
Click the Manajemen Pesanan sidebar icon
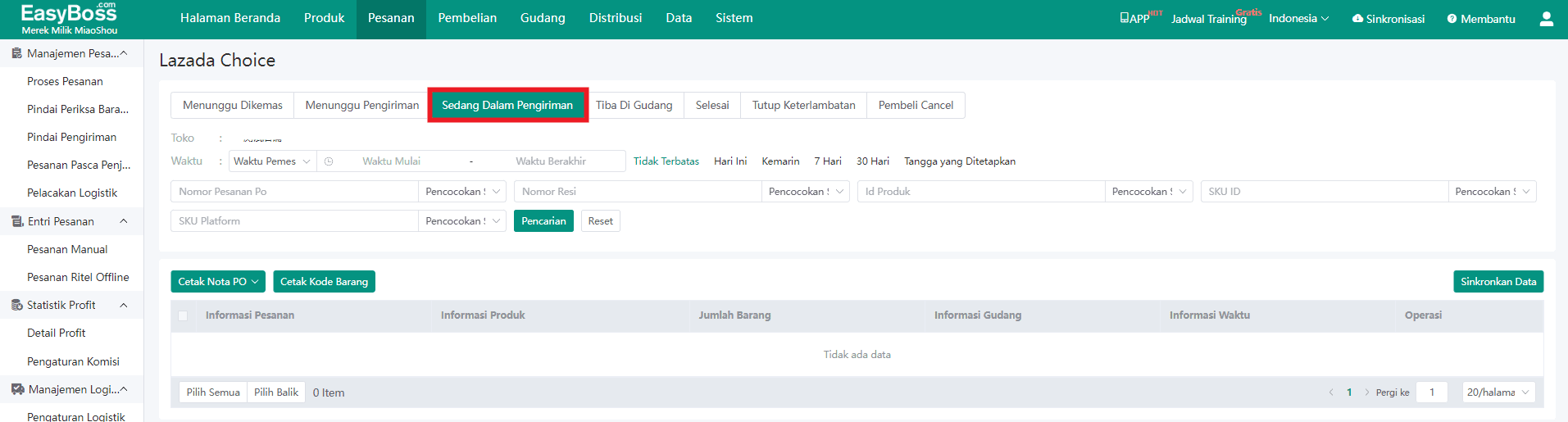(x=16, y=53)
